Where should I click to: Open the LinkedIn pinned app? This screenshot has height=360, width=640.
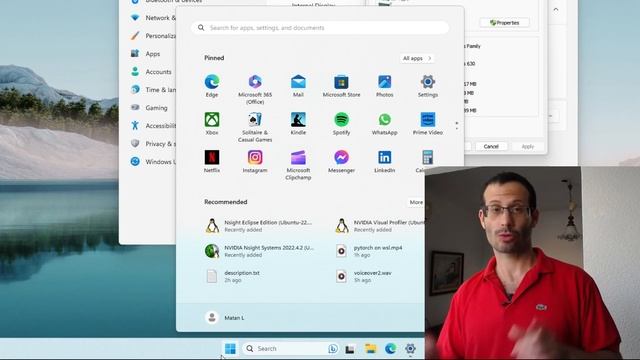pyautogui.click(x=384, y=162)
